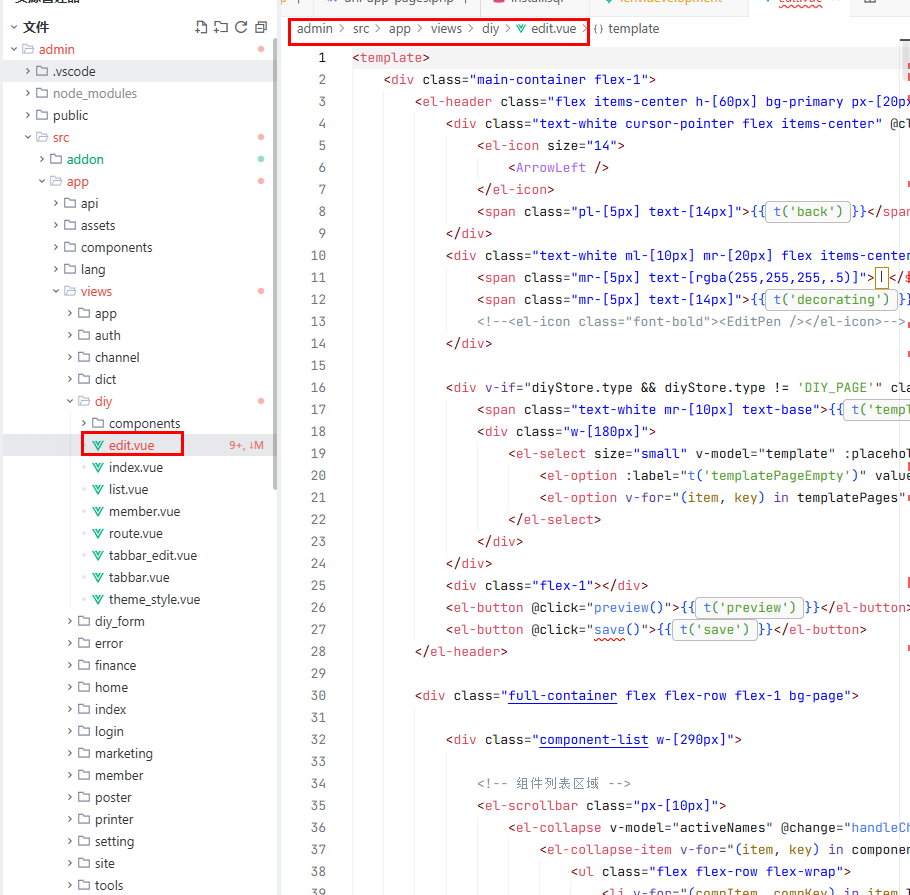The image size is (910, 895).
Task: Expand the components folder under diy
Action: [84, 423]
